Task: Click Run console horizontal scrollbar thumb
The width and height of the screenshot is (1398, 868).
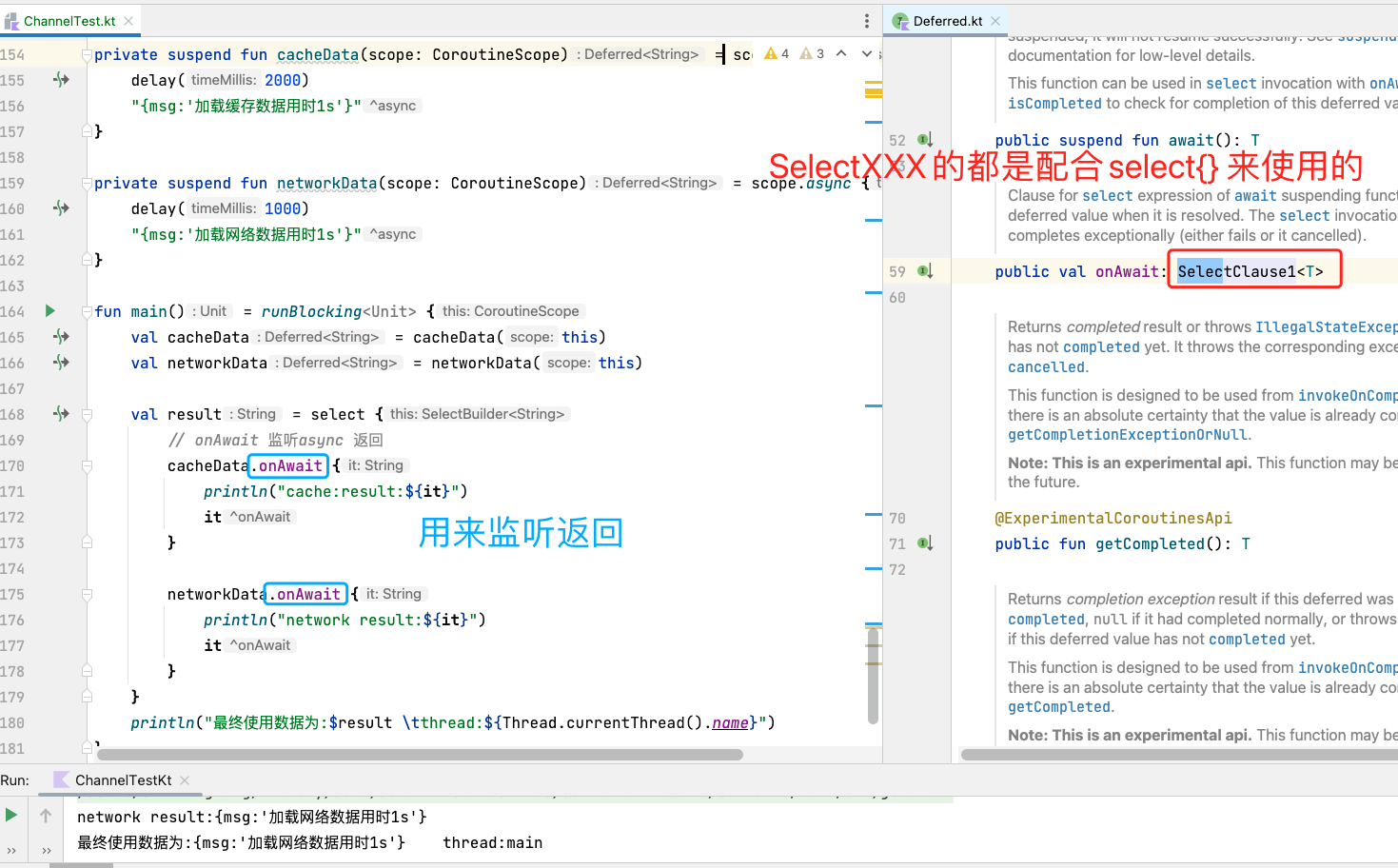Action: [x=81, y=865]
